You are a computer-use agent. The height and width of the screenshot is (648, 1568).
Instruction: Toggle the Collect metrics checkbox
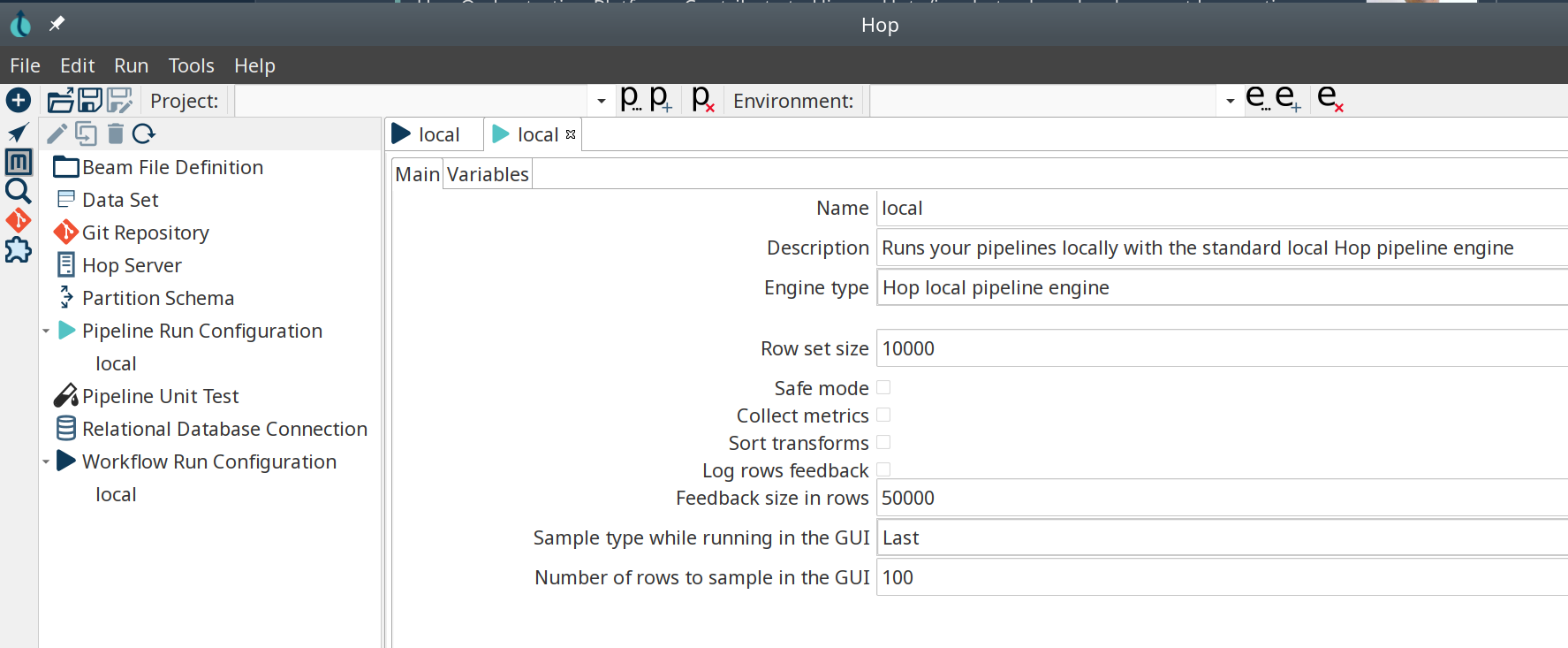883,415
